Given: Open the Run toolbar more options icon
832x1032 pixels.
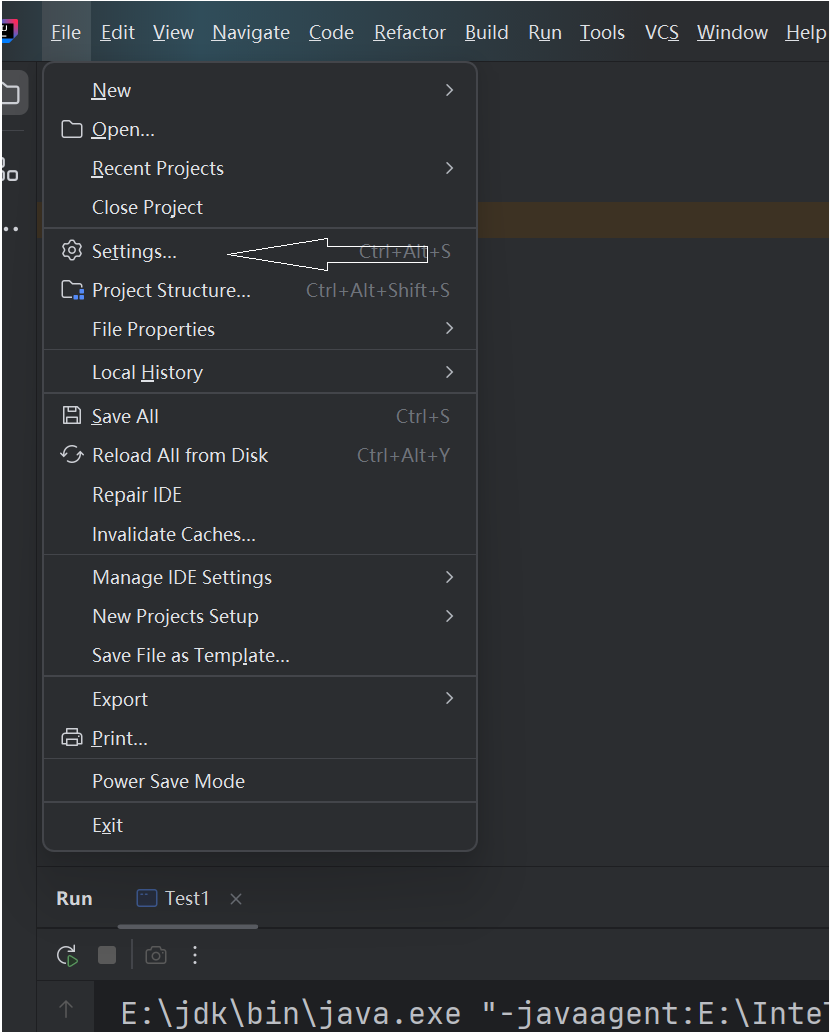Looking at the screenshot, I should tap(195, 955).
